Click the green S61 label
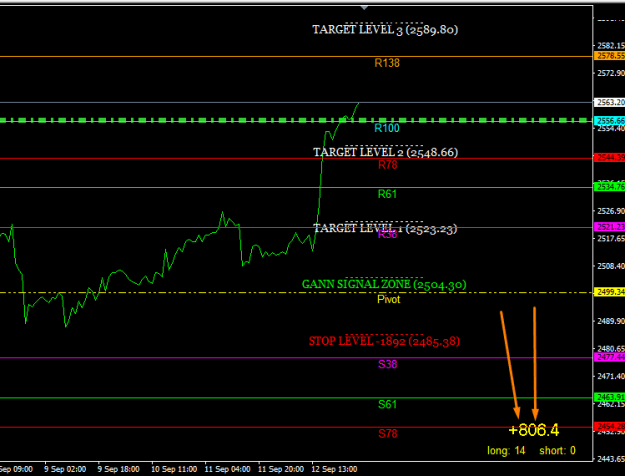Image resolution: width=625 pixels, height=476 pixels. tap(387, 405)
